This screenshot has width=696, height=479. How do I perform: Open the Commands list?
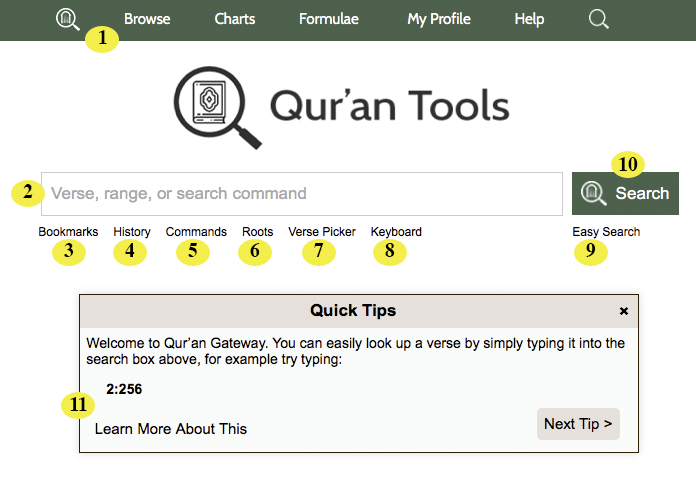click(x=196, y=232)
